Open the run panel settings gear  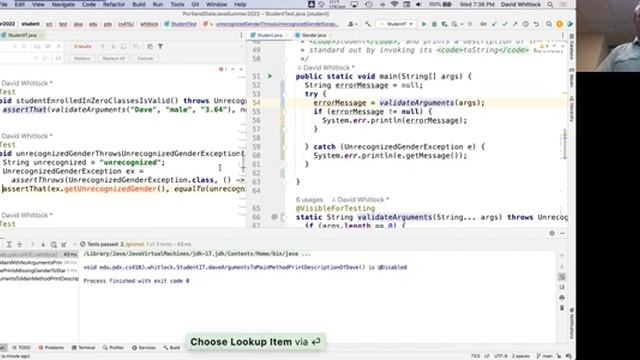click(552, 233)
